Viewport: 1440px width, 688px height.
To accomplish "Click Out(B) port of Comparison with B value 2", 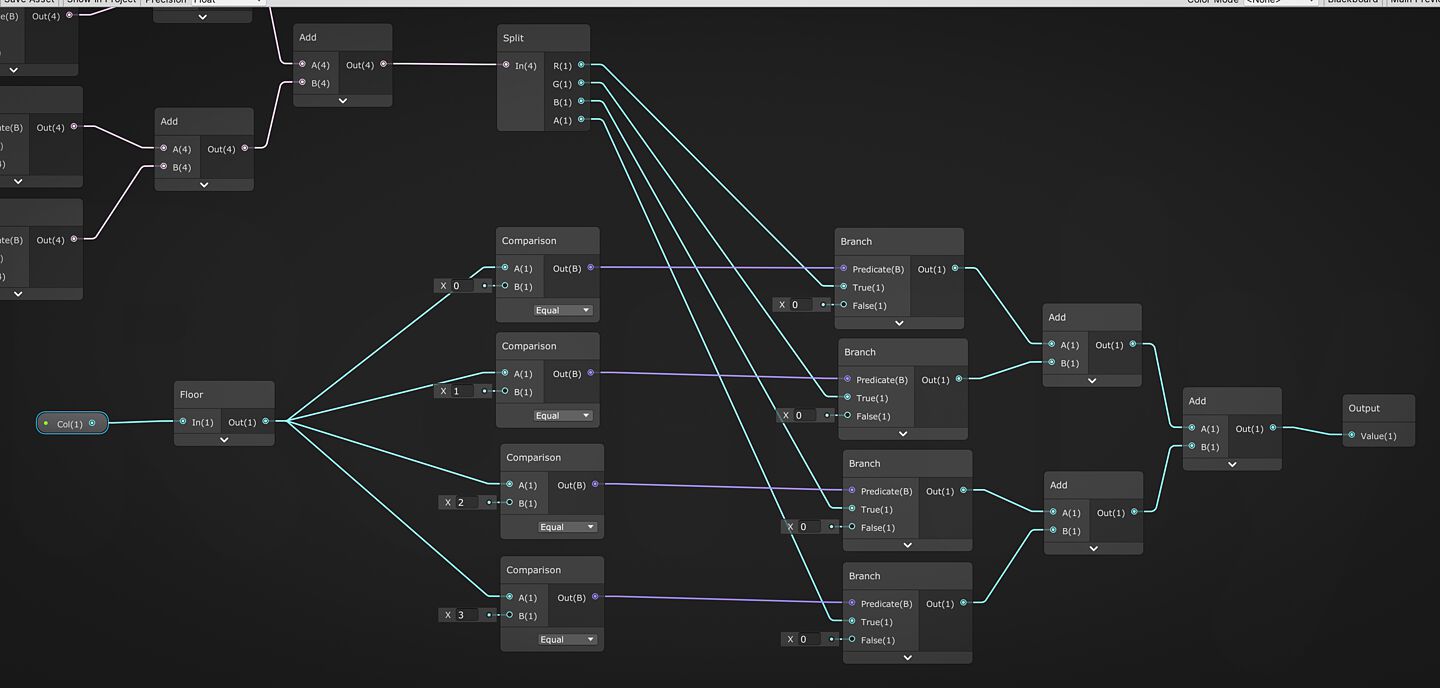I will pos(595,484).
